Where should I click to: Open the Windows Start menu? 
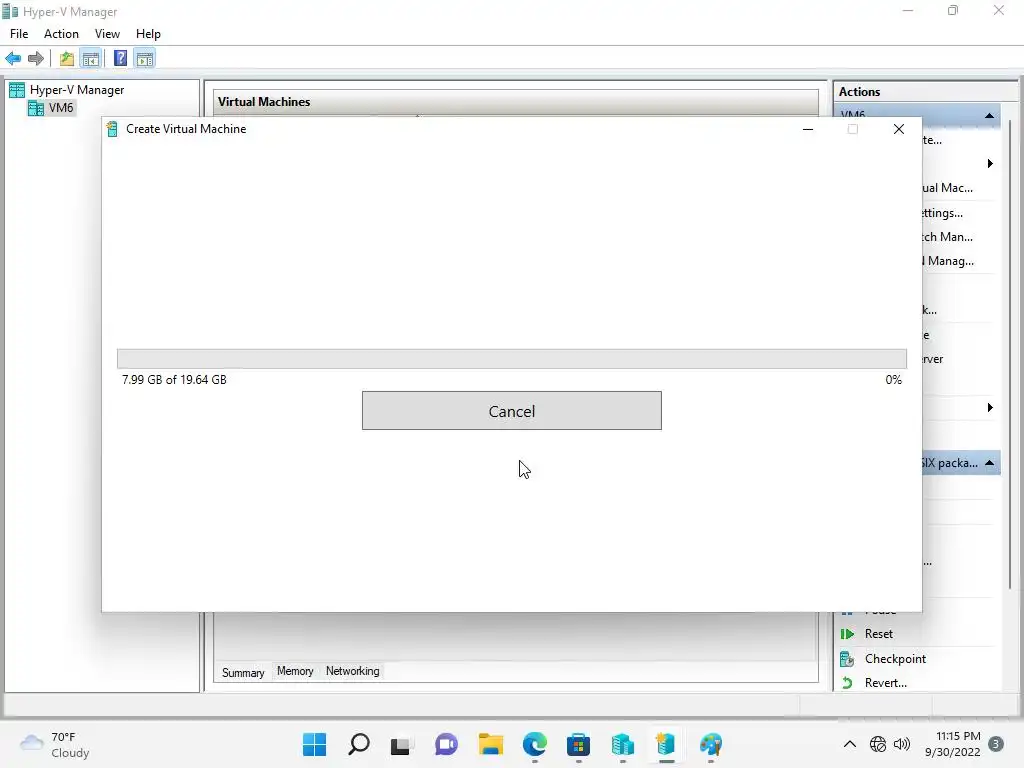click(314, 744)
